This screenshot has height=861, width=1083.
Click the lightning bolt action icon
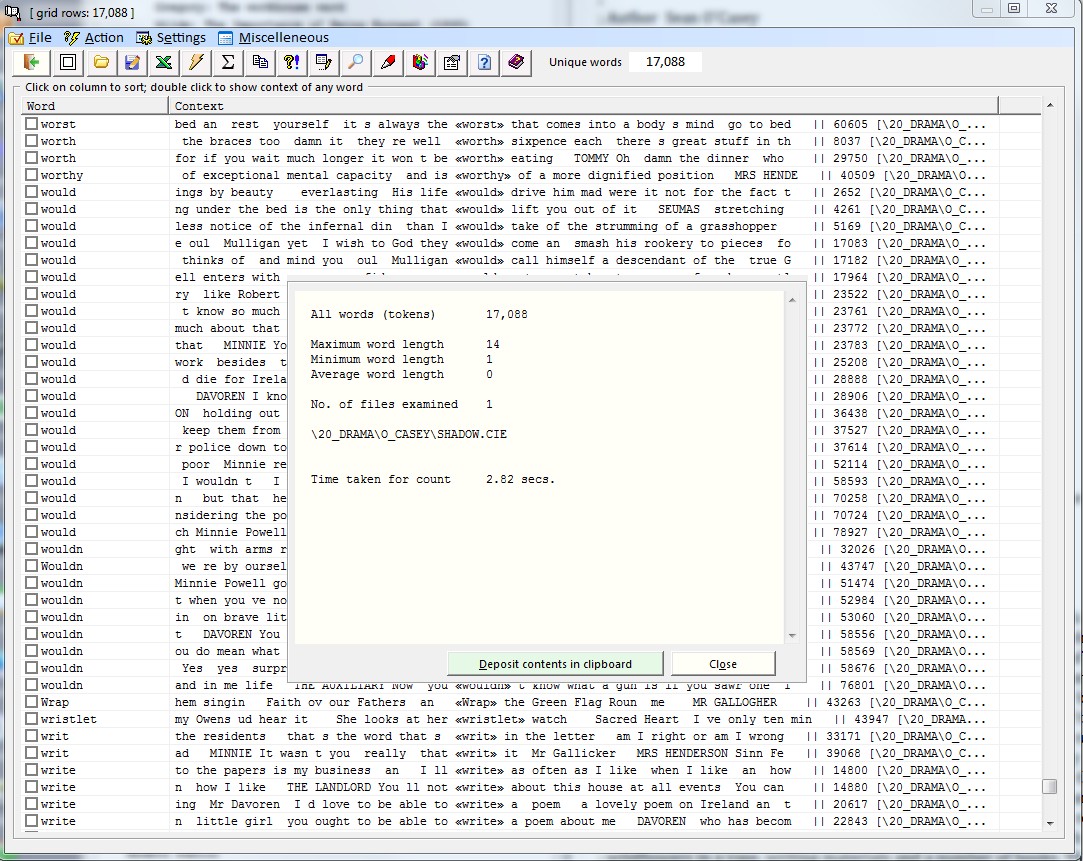[196, 62]
